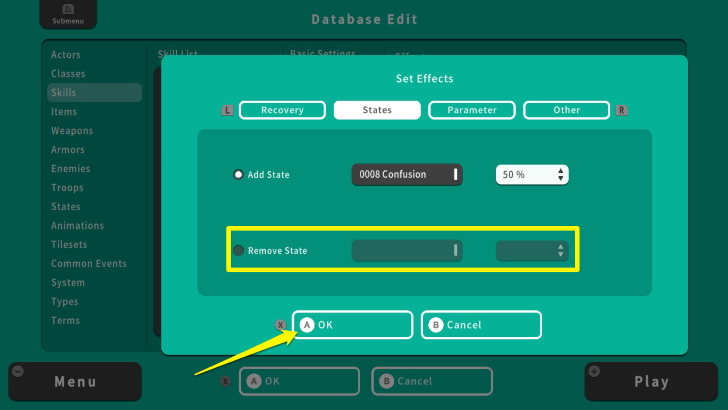728x410 pixels.
Task: Click the L shoulder button icon
Action: coord(227,111)
